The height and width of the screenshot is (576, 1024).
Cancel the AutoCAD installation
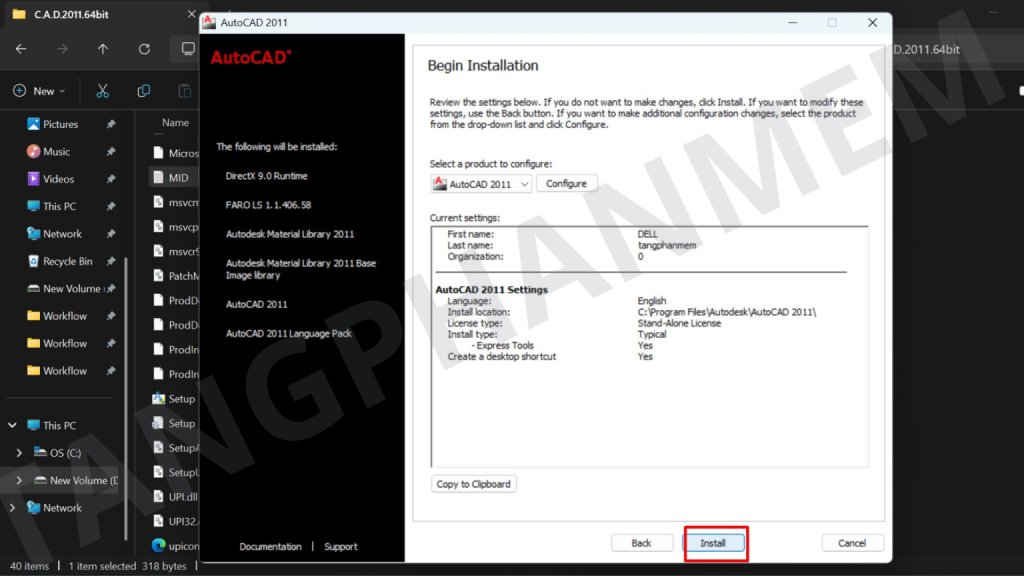click(852, 543)
